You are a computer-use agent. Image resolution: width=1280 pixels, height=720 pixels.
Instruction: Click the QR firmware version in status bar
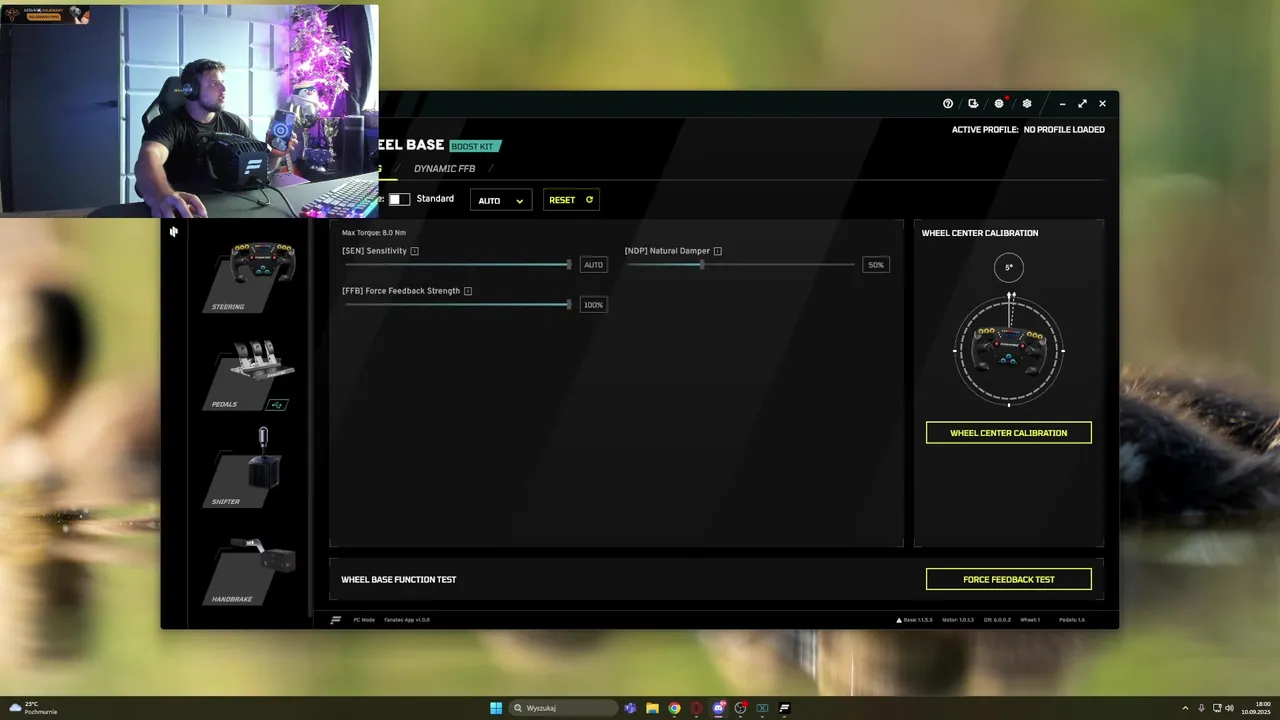point(996,620)
